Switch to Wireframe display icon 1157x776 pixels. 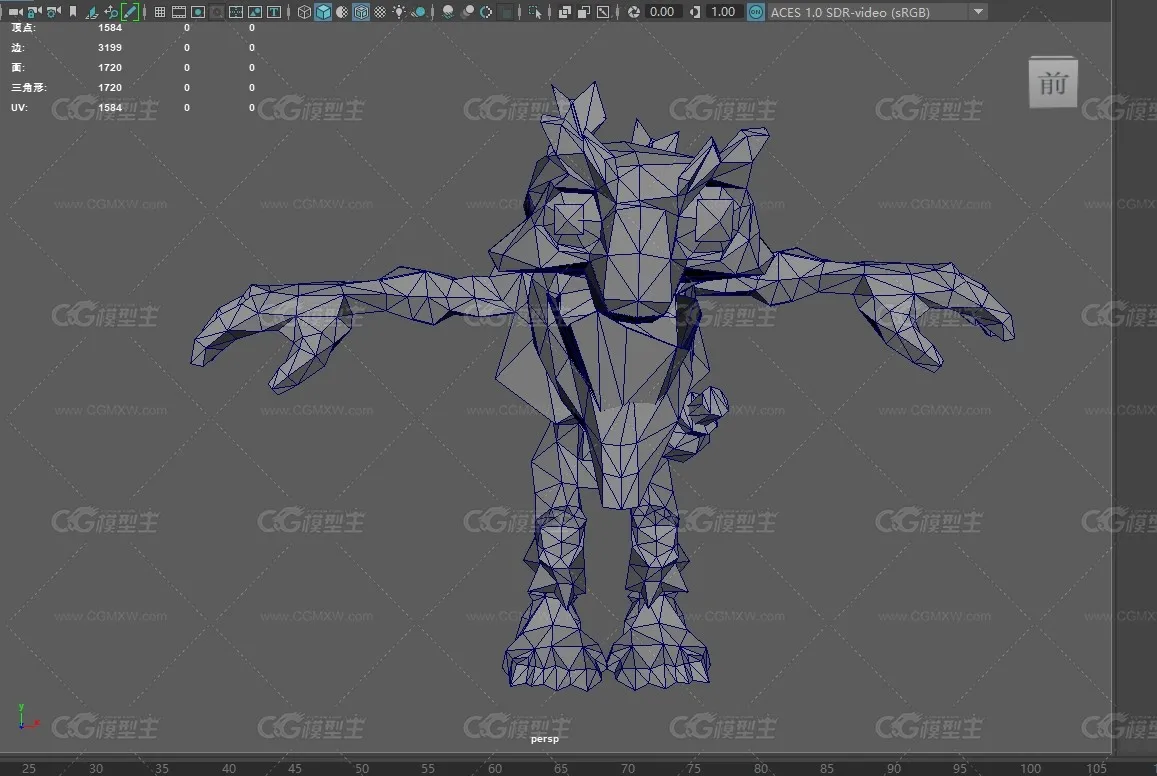tap(304, 12)
